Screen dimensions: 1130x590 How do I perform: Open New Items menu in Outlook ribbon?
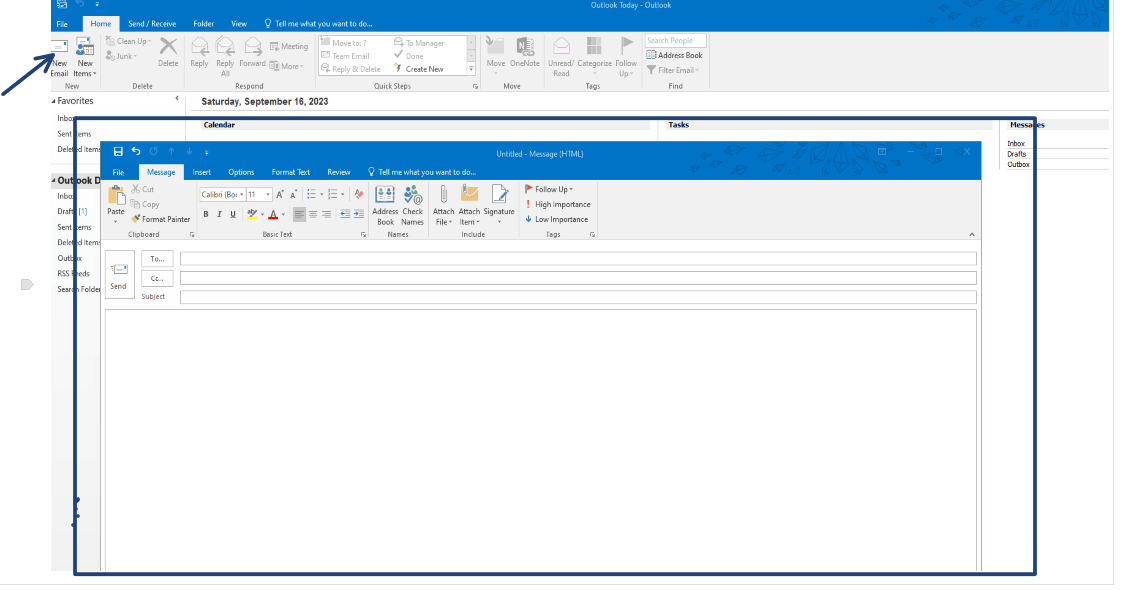click(85, 58)
